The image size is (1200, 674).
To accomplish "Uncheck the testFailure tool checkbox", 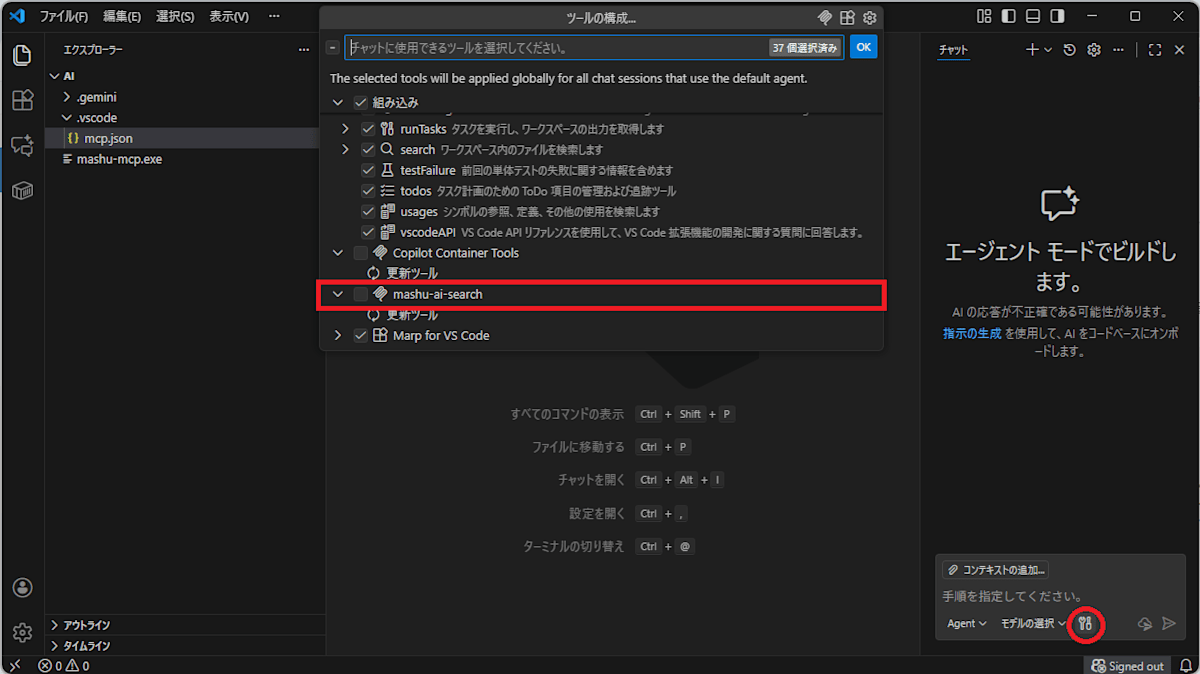I will coord(368,170).
